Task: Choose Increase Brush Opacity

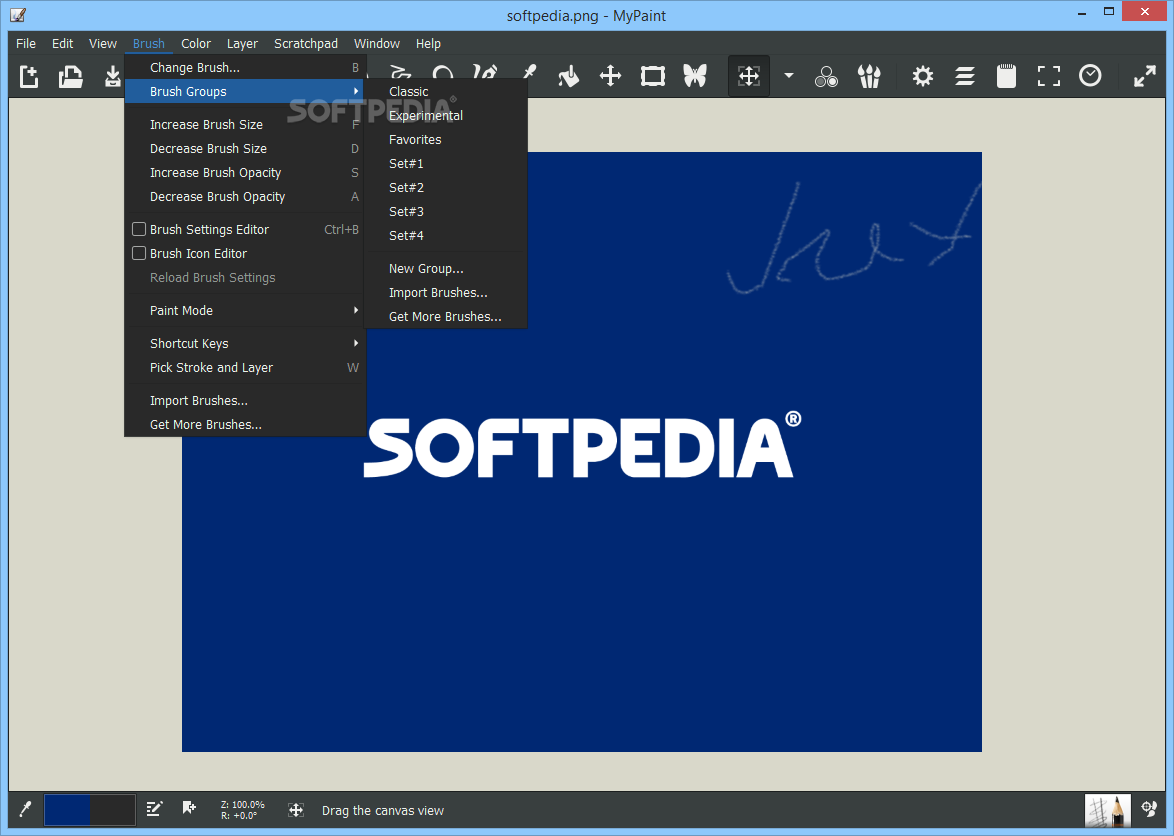Action: (x=246, y=172)
